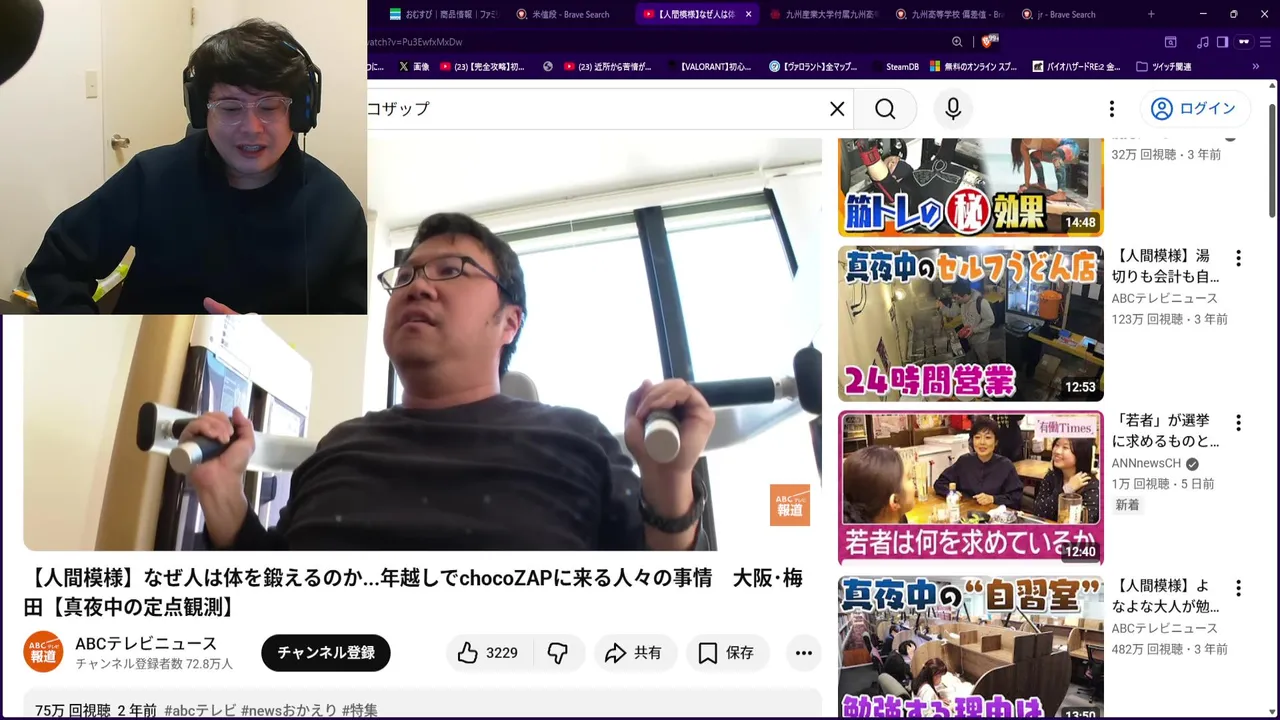1280x720 pixels.
Task: Click the Brave Shields lion icon
Action: (x=989, y=42)
